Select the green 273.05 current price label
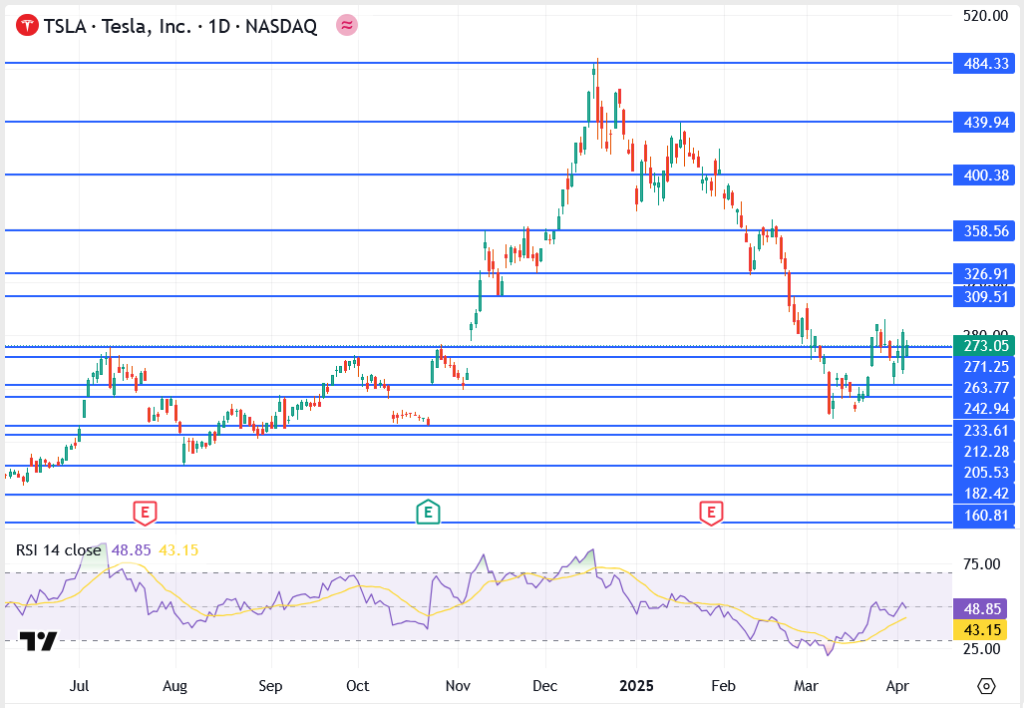 (x=986, y=346)
